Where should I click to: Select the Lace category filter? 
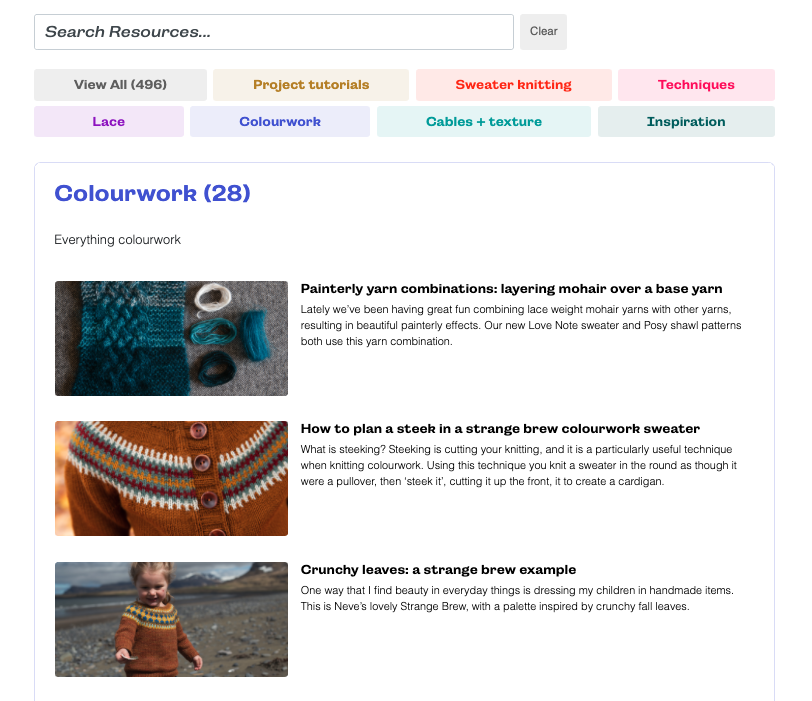[x=109, y=122]
